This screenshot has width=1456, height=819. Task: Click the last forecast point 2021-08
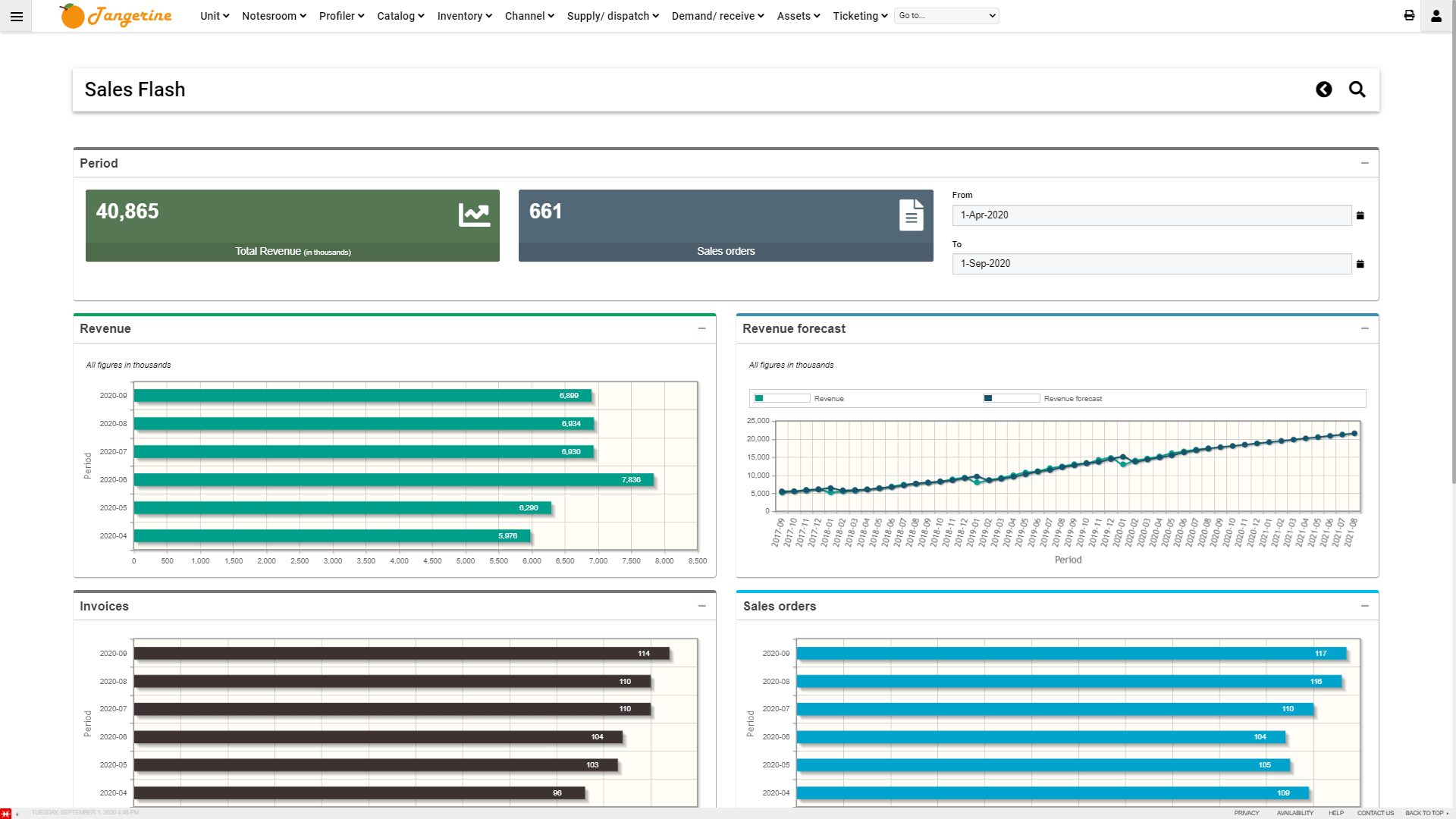[1354, 434]
